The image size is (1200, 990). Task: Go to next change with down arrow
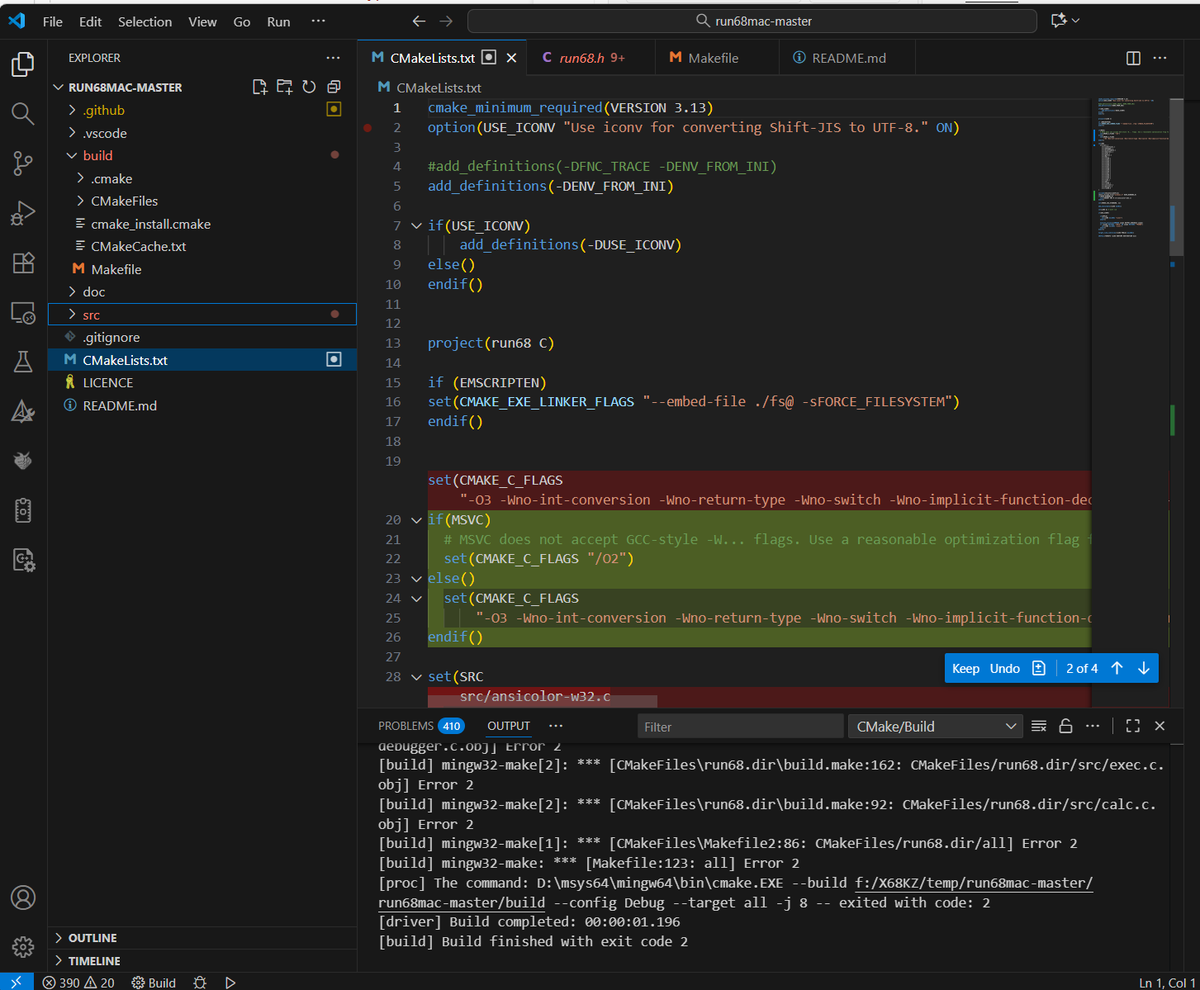(1143, 668)
